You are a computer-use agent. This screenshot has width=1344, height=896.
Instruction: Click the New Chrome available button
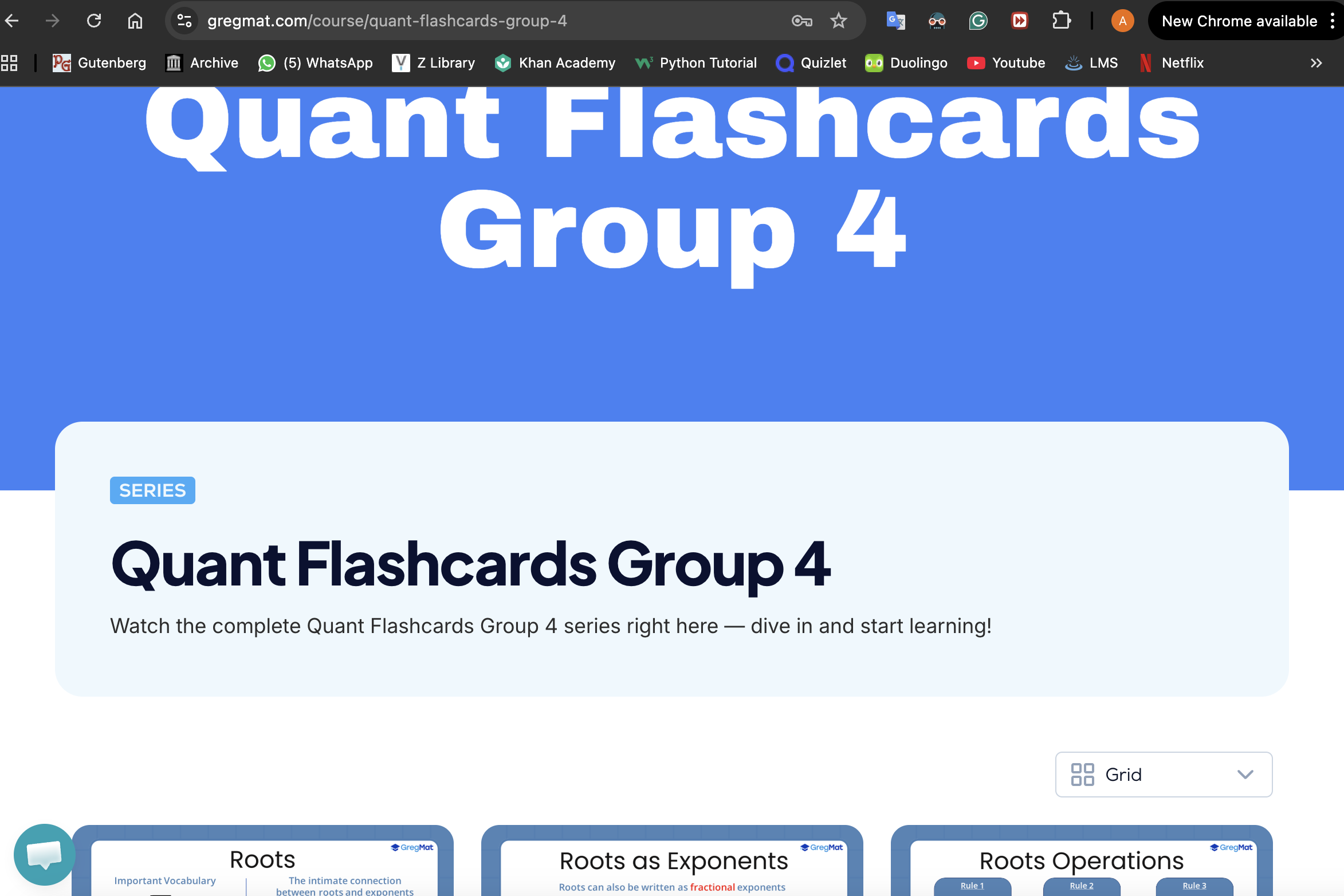(x=1239, y=21)
